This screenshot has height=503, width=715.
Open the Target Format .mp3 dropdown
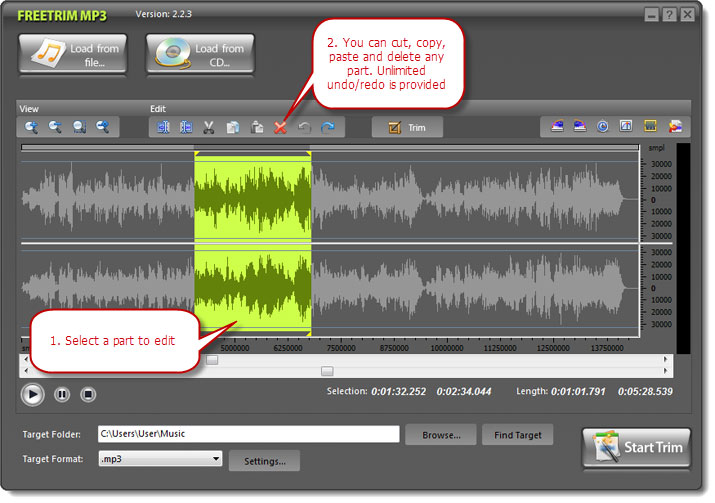[x=161, y=459]
